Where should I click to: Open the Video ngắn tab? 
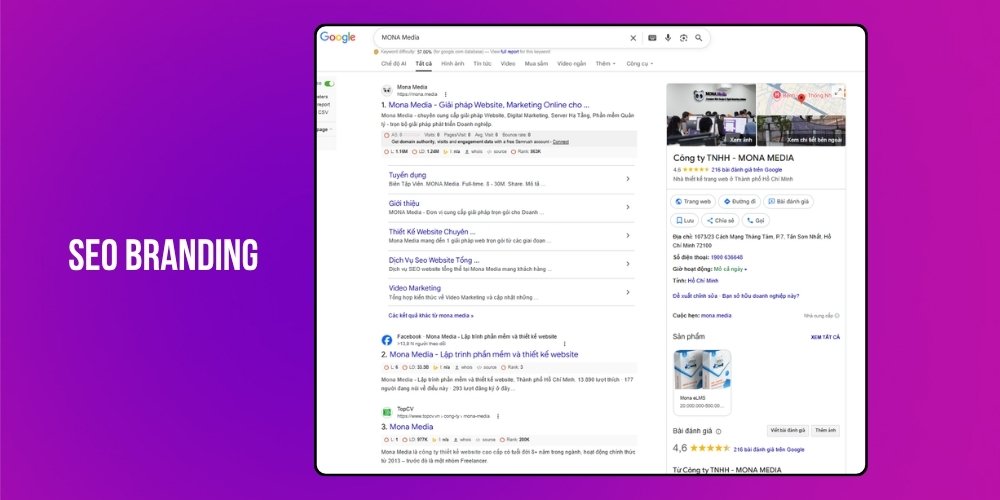click(571, 64)
